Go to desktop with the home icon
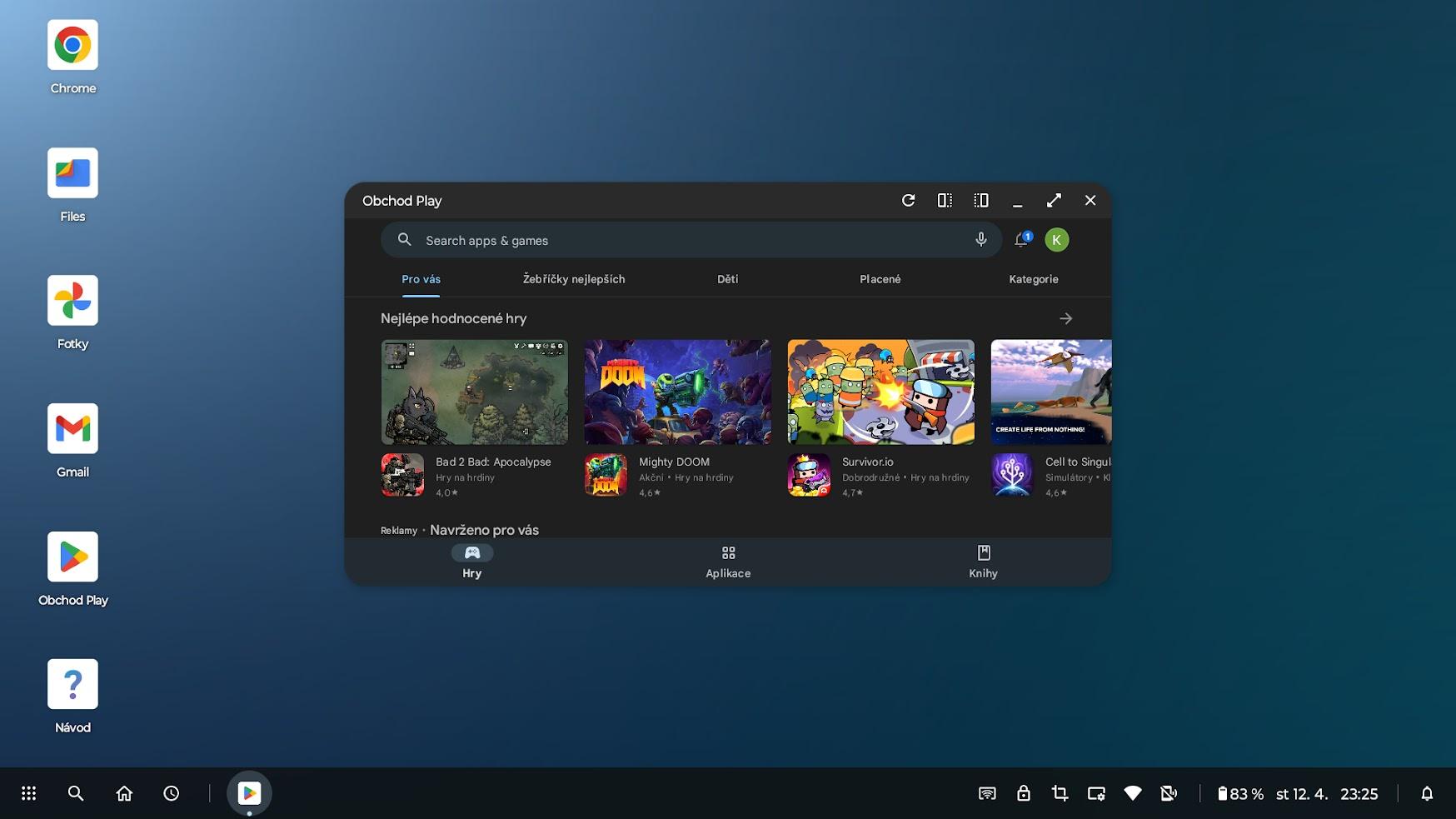 coord(124,793)
